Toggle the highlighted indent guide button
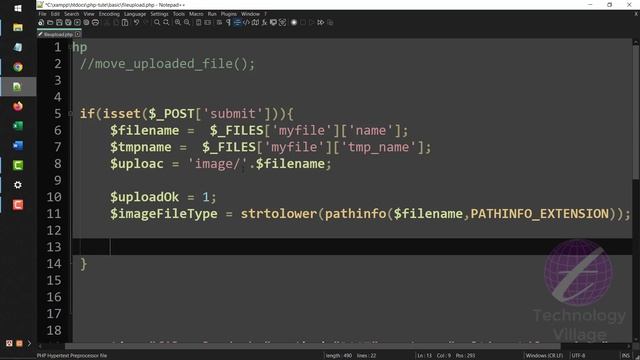The height and width of the screenshot is (360, 640). [237, 22]
